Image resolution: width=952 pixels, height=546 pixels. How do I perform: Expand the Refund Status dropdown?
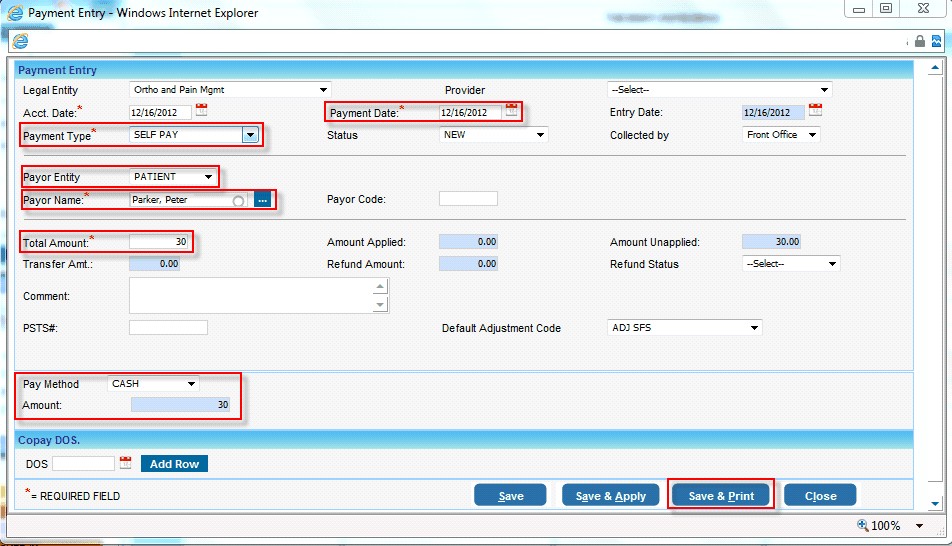(x=832, y=264)
